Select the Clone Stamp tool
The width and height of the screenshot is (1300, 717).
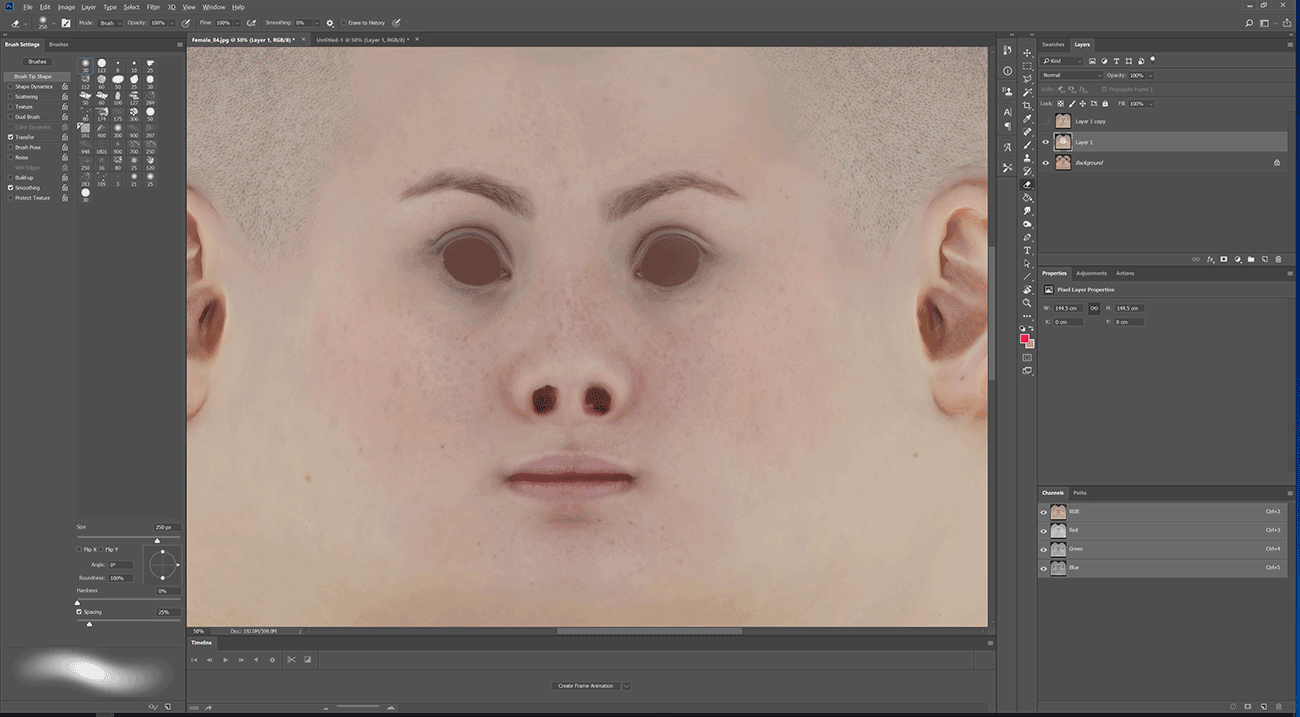click(1027, 158)
